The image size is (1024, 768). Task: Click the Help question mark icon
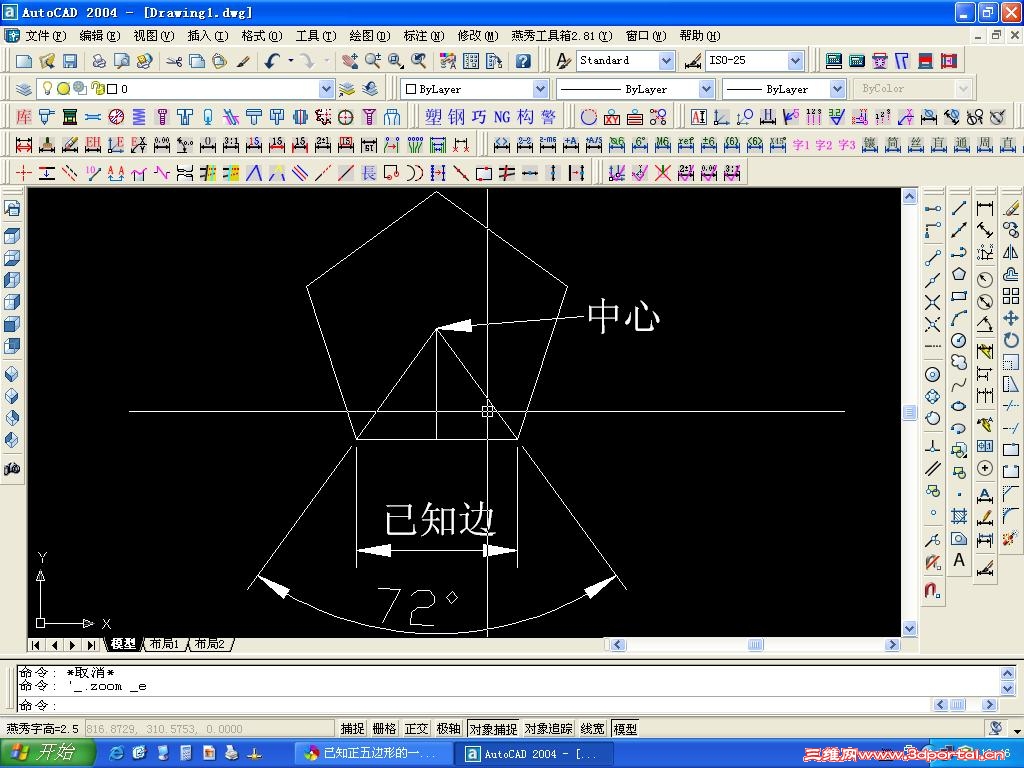coord(523,61)
